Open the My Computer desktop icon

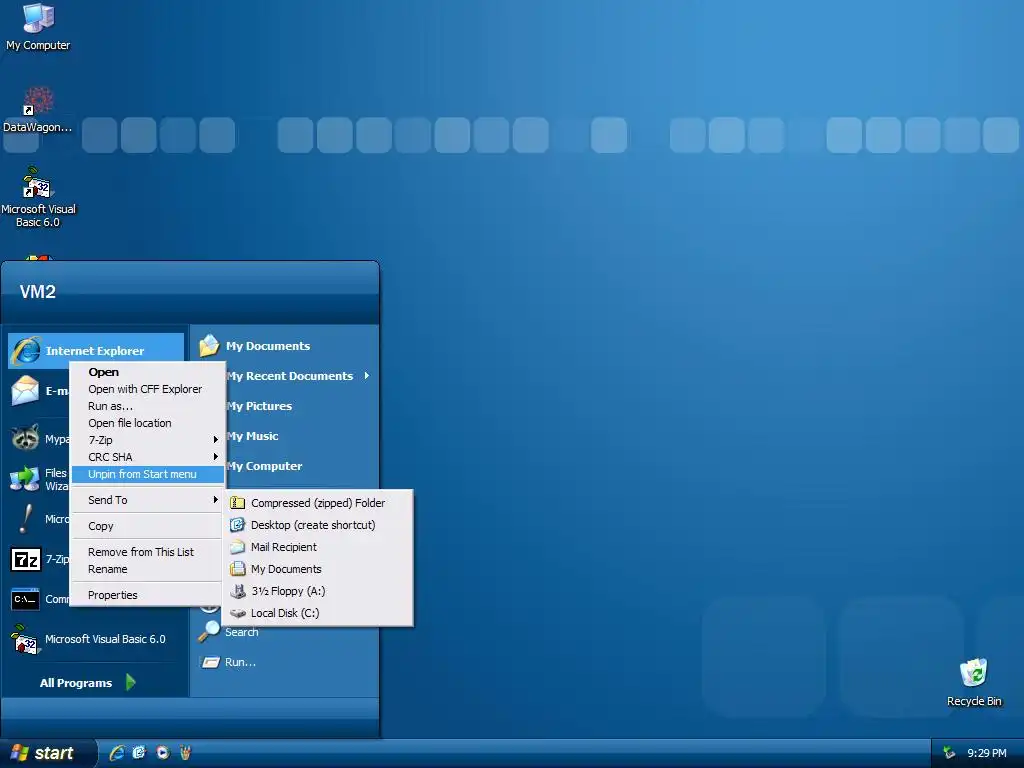(x=38, y=26)
